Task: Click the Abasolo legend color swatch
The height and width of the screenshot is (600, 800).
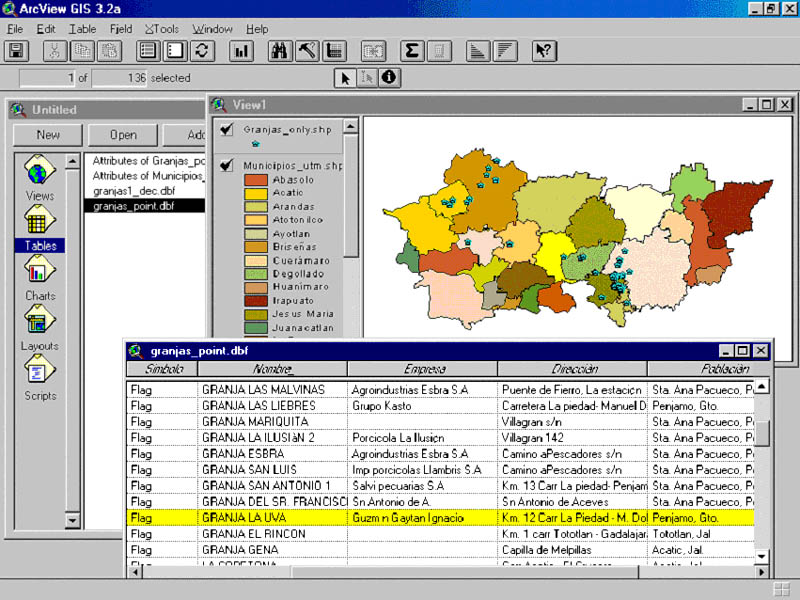Action: coord(256,180)
